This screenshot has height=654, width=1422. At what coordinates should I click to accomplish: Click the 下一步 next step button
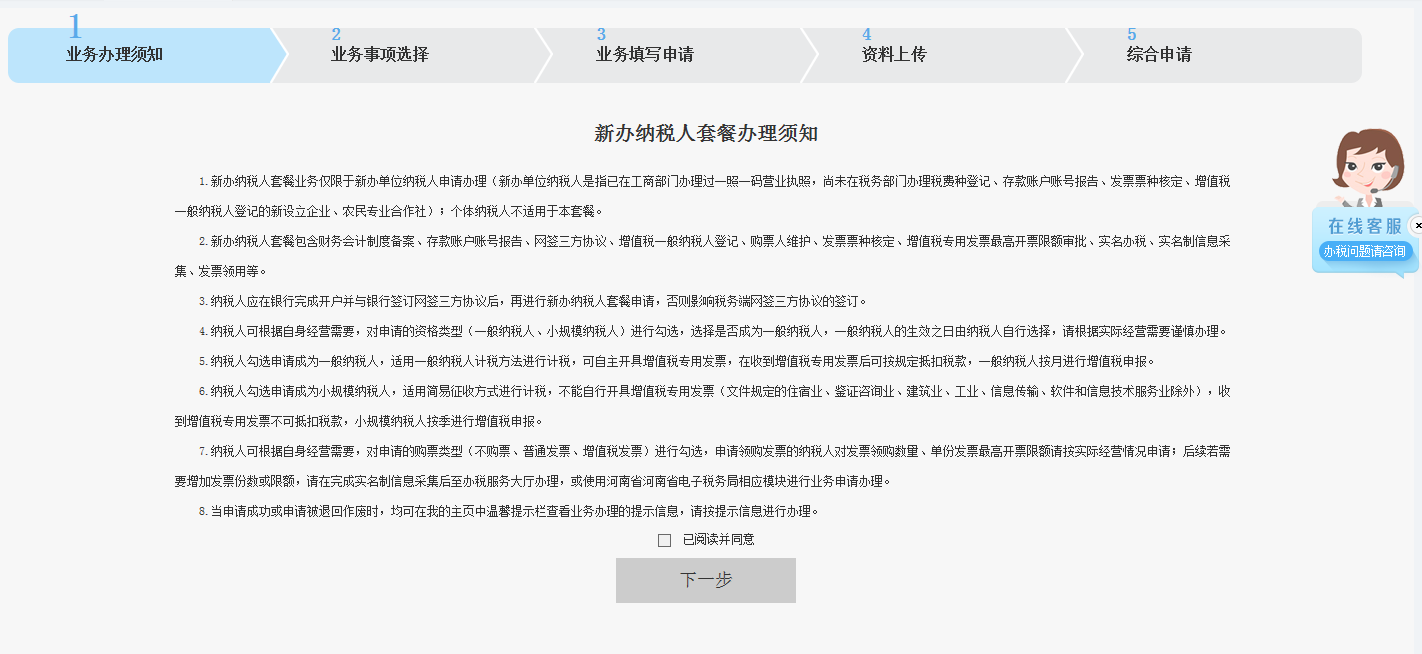[x=705, y=580]
